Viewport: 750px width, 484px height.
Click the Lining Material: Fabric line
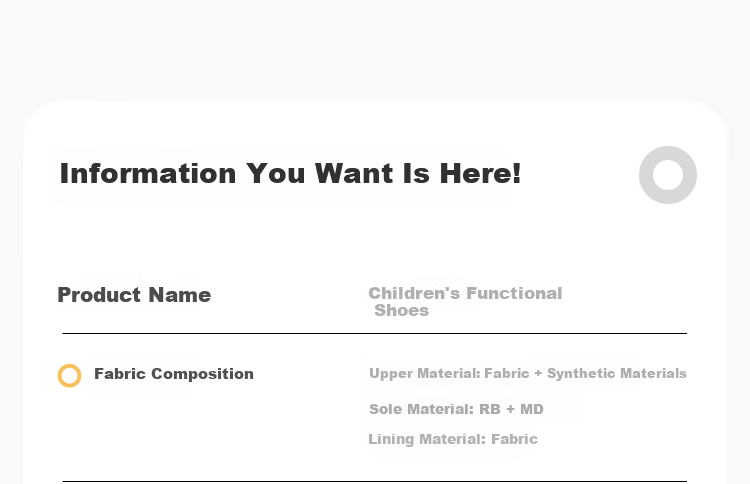coord(453,439)
